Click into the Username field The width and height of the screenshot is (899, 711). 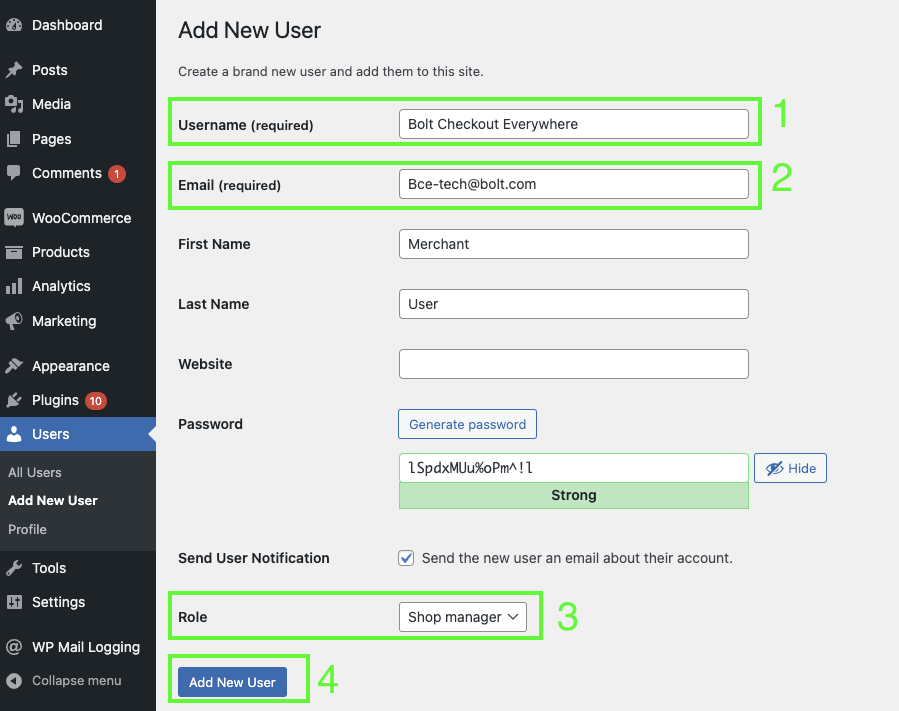coord(574,124)
